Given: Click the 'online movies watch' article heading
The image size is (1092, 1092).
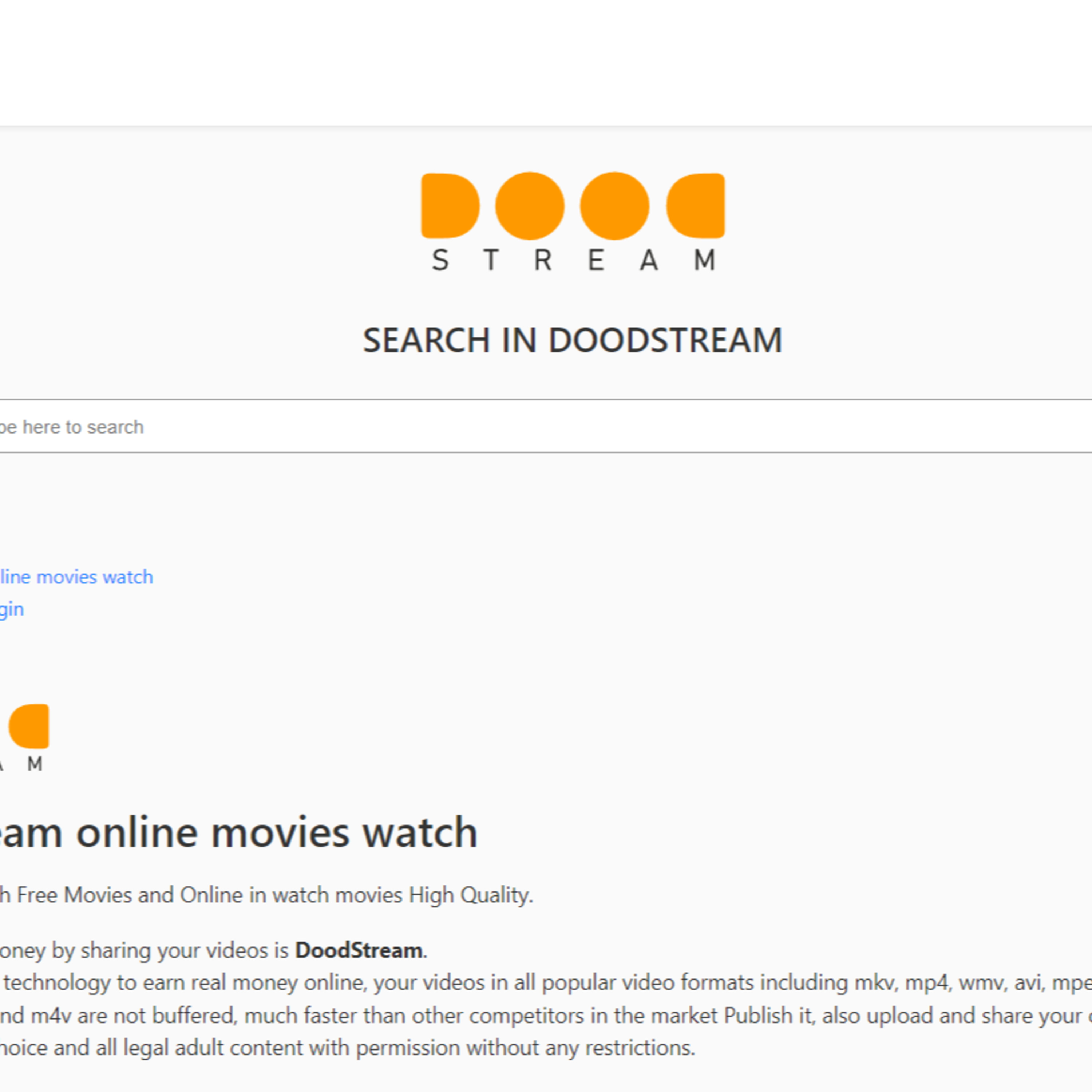Looking at the screenshot, I should [x=238, y=832].
